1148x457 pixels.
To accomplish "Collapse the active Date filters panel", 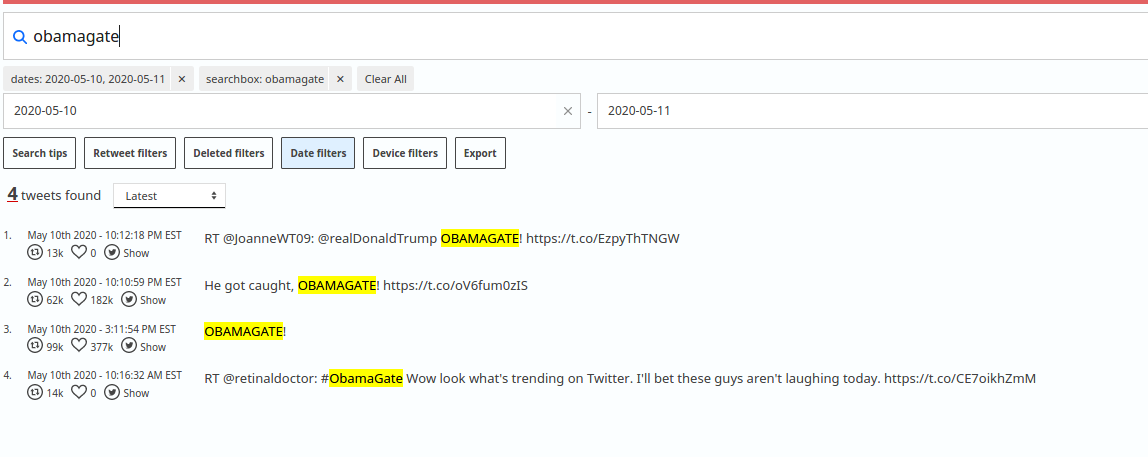I will 318,153.
